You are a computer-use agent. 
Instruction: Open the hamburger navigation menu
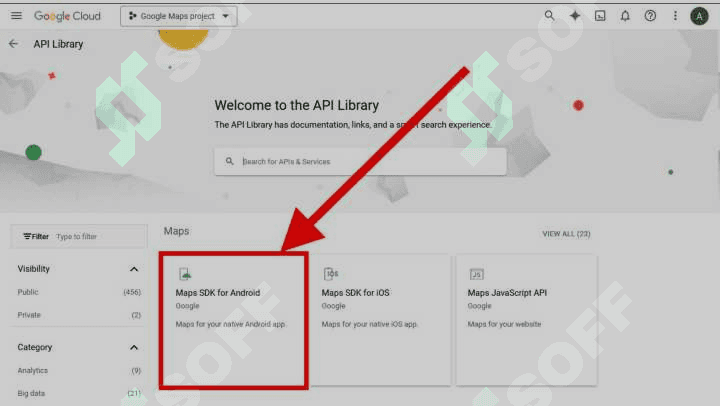point(16,16)
